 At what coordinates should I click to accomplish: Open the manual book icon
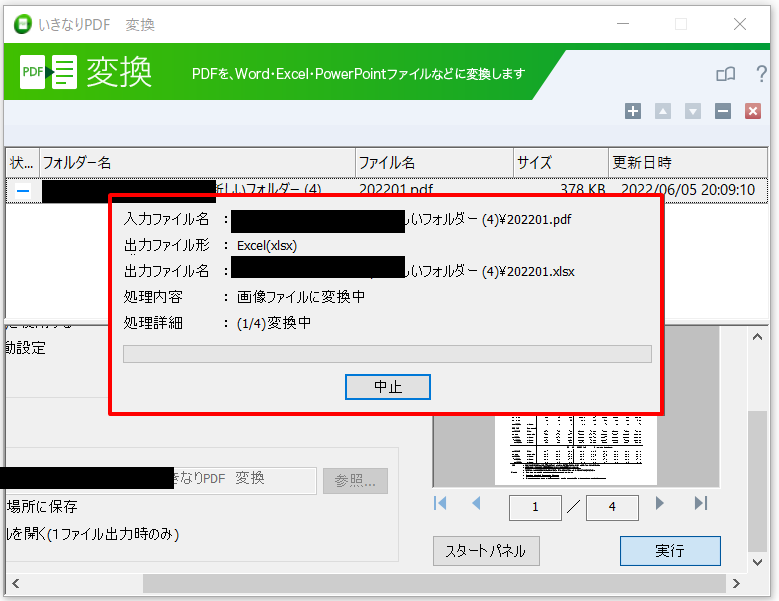pos(726,75)
